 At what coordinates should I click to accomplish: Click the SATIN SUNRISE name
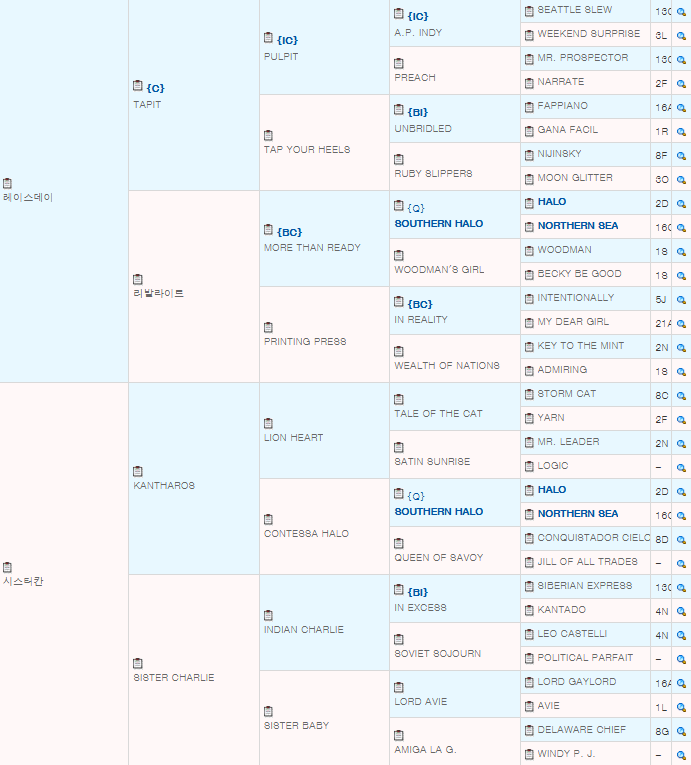432,461
